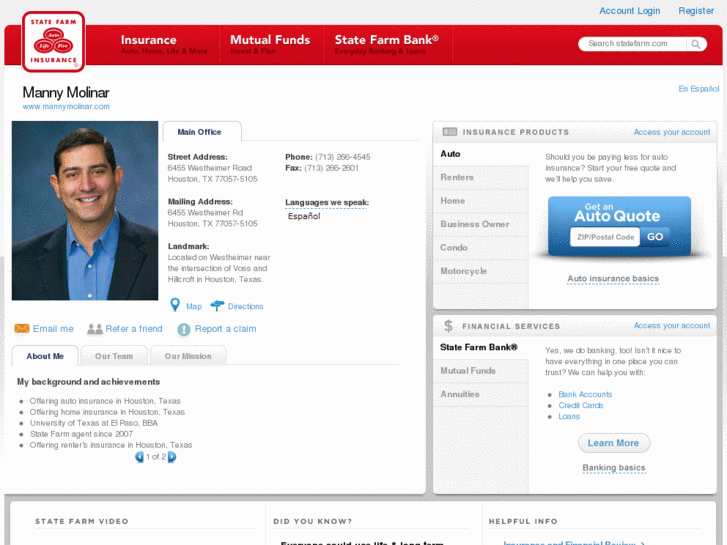Click the email envelope icon
727x545 pixels.
(x=22, y=328)
